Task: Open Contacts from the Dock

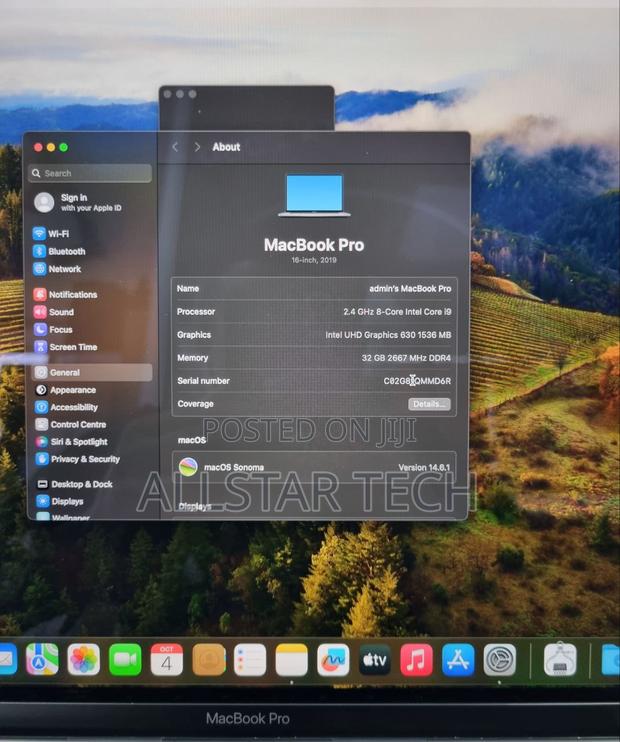Action: pos(209,659)
